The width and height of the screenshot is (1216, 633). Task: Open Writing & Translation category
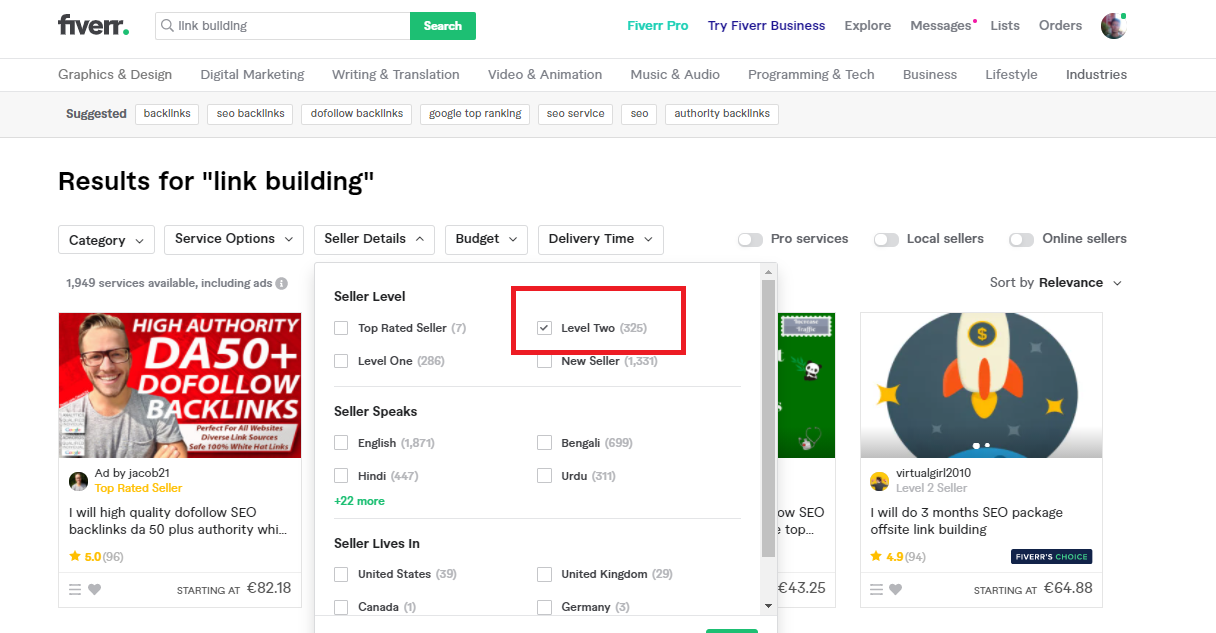click(396, 74)
